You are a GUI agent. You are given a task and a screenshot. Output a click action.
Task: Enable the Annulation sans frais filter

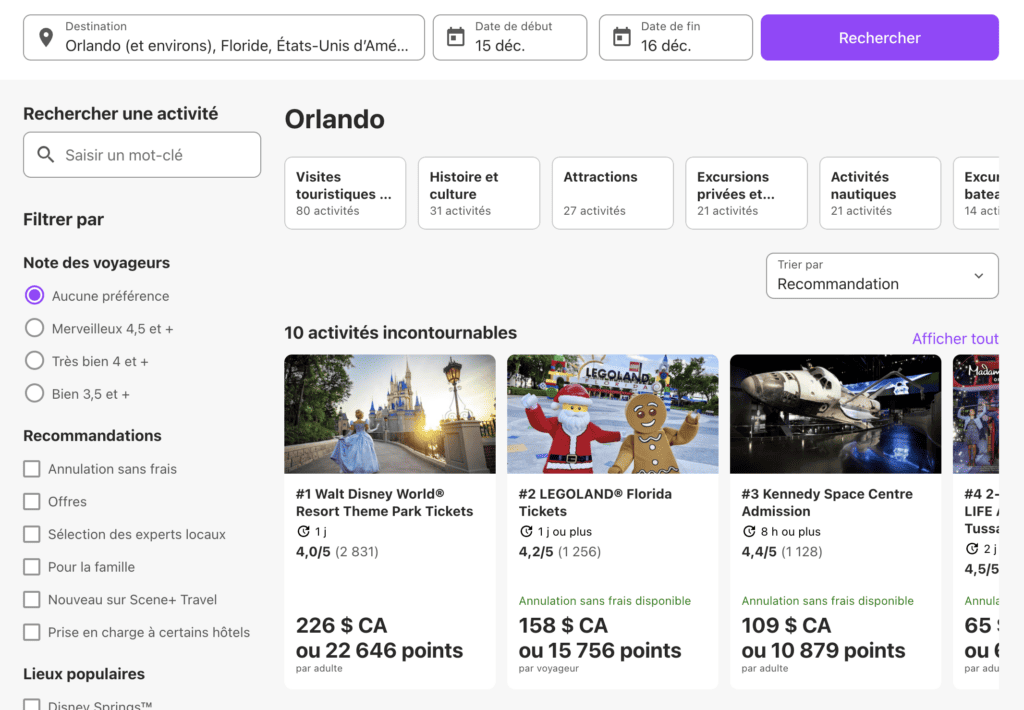[33, 469]
